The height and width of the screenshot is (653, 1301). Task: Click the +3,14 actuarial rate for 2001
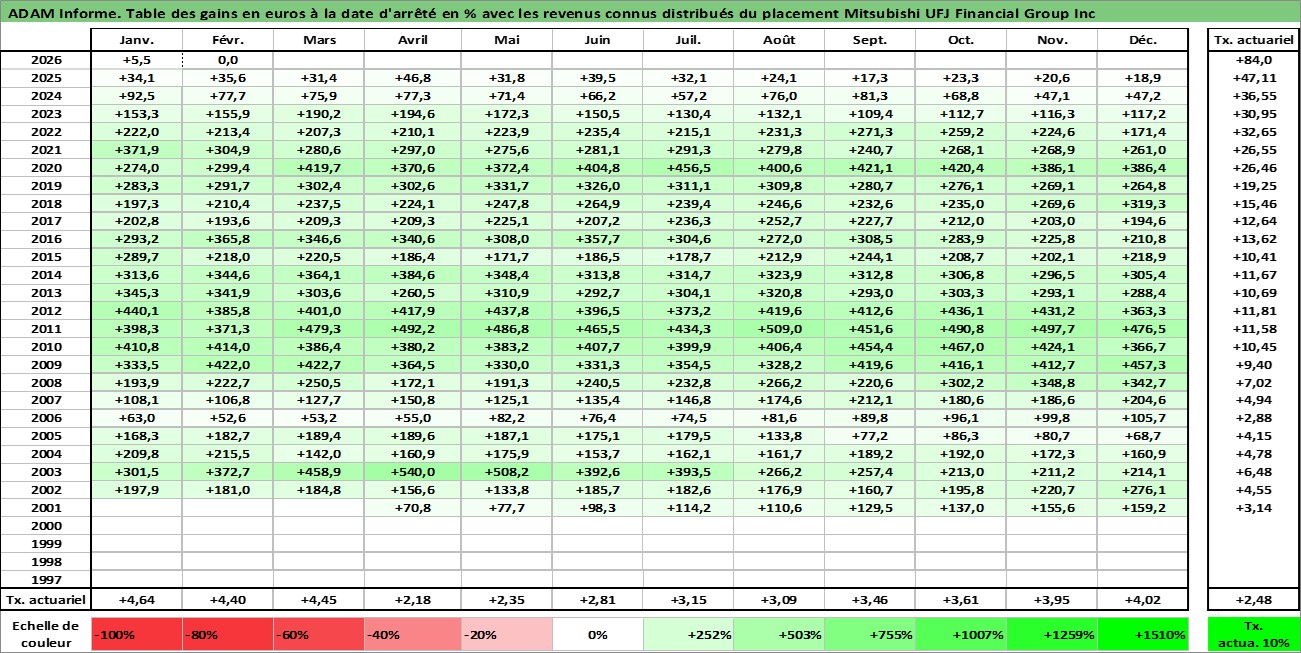pos(1253,508)
